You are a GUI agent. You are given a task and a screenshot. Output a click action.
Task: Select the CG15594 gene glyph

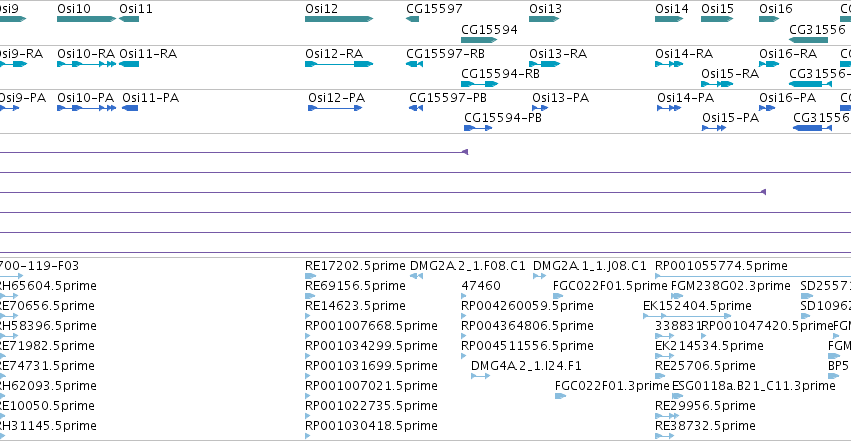tap(479, 40)
